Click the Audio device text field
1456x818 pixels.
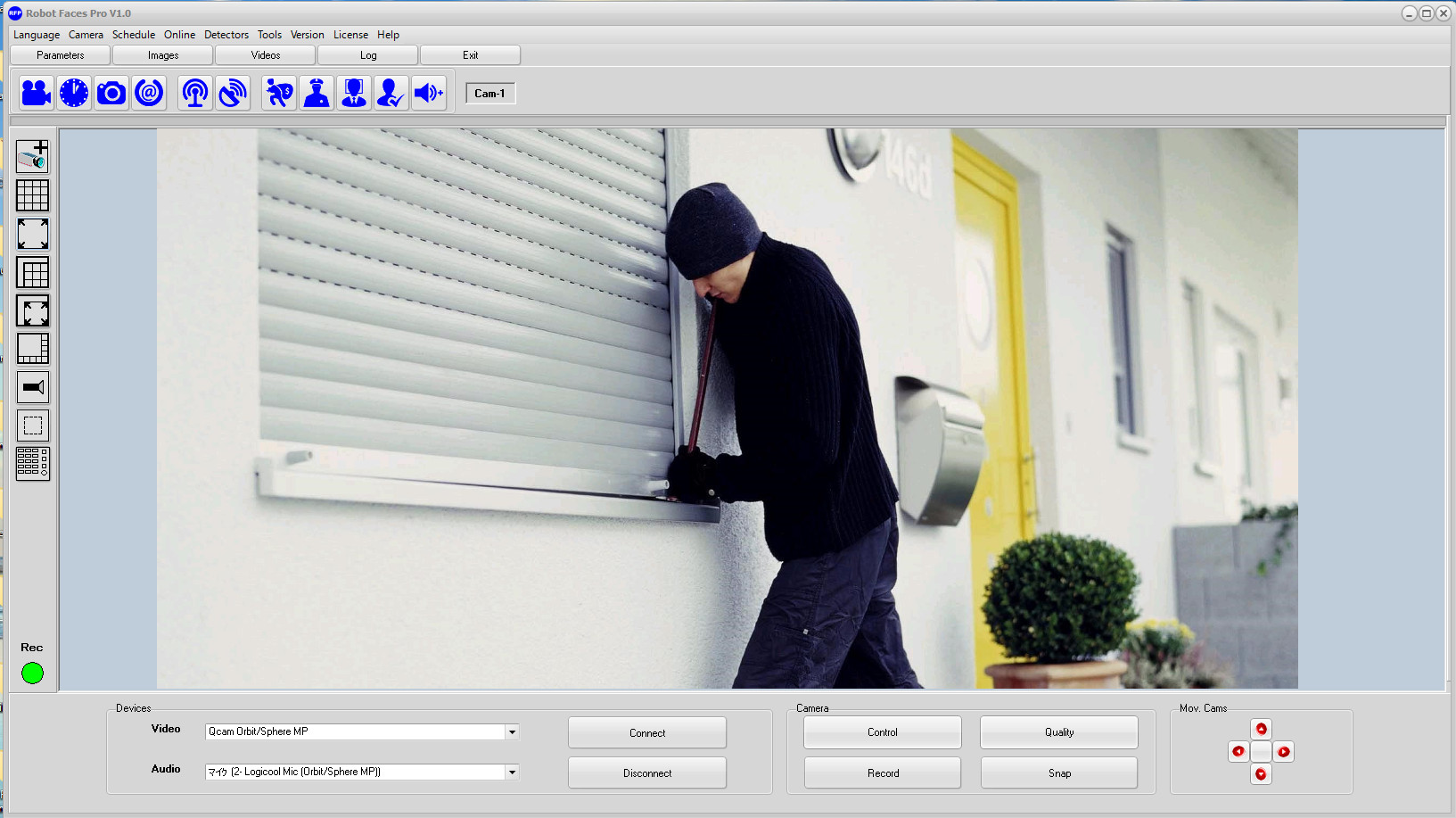click(355, 773)
